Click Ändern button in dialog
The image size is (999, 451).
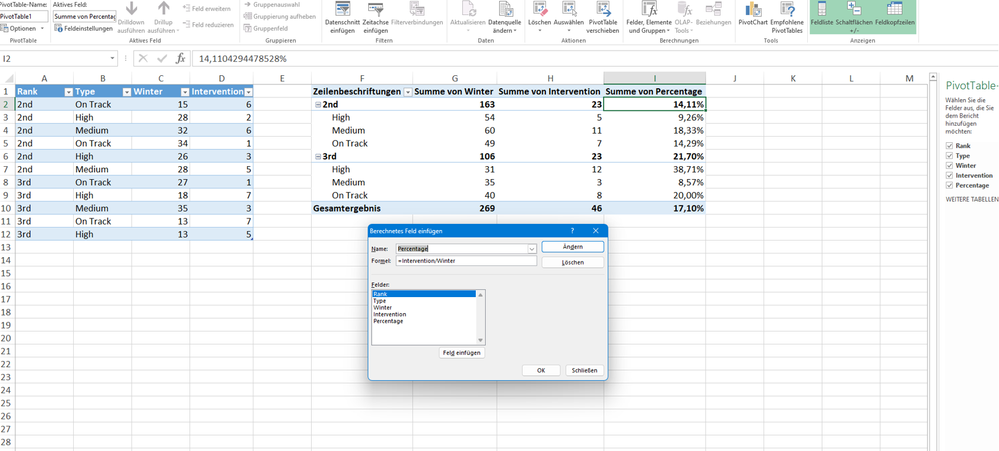coord(573,247)
